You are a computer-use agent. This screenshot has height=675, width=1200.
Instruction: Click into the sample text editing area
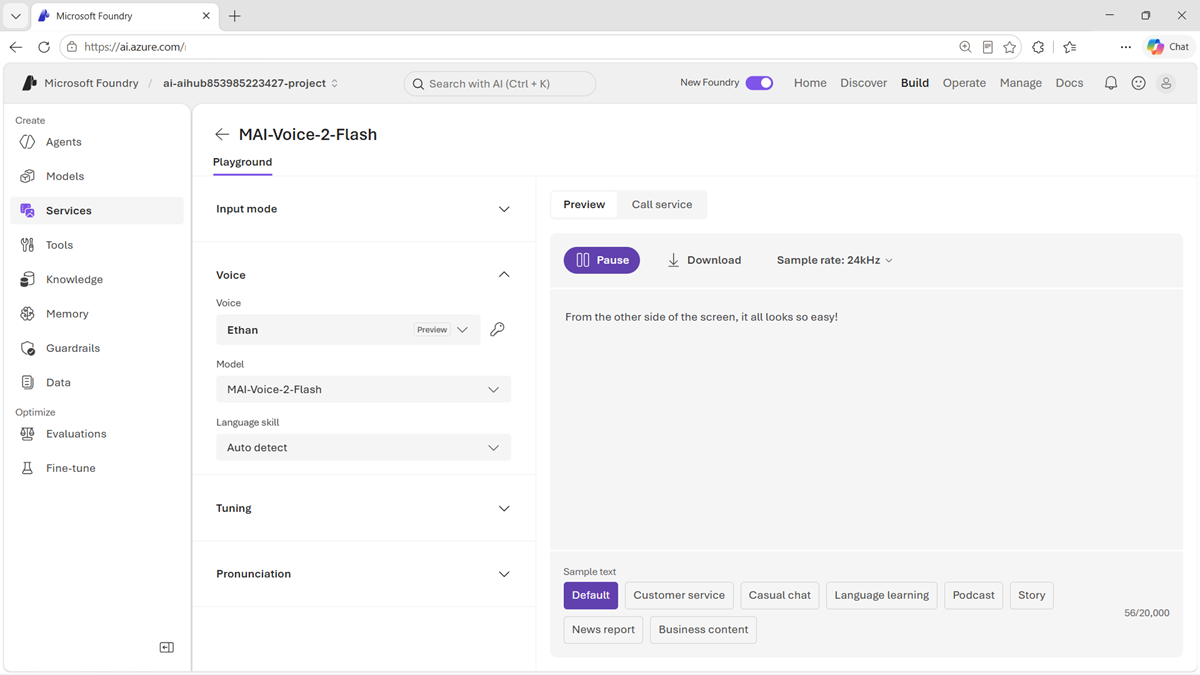coord(866,420)
